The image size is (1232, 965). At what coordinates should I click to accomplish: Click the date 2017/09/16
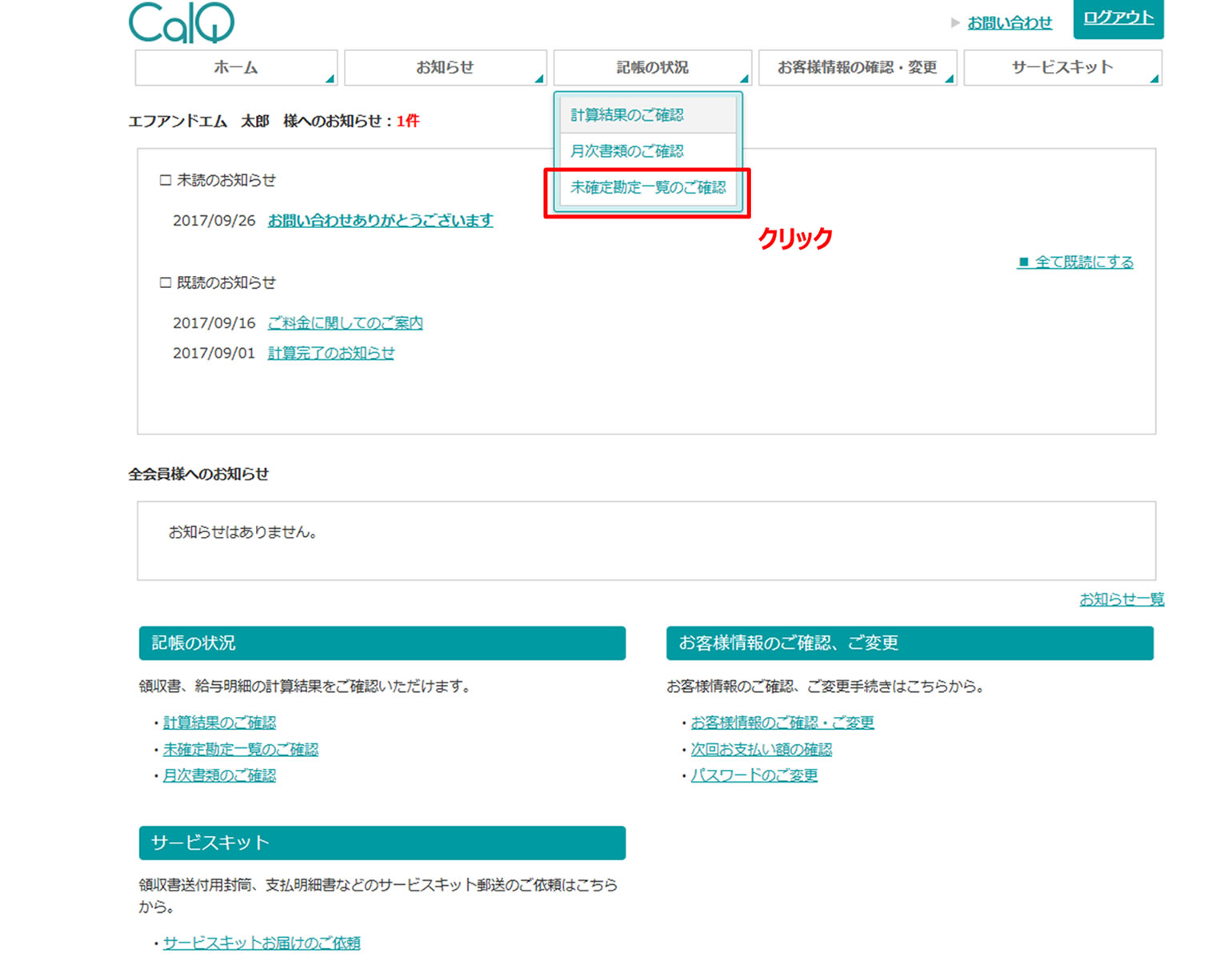point(214,323)
